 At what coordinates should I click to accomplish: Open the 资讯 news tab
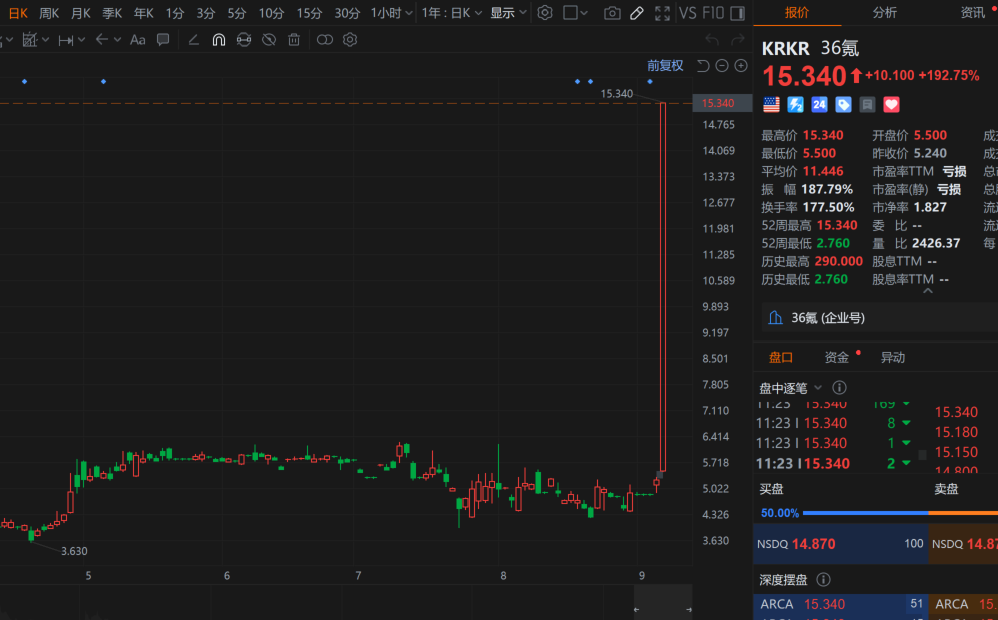[x=972, y=13]
